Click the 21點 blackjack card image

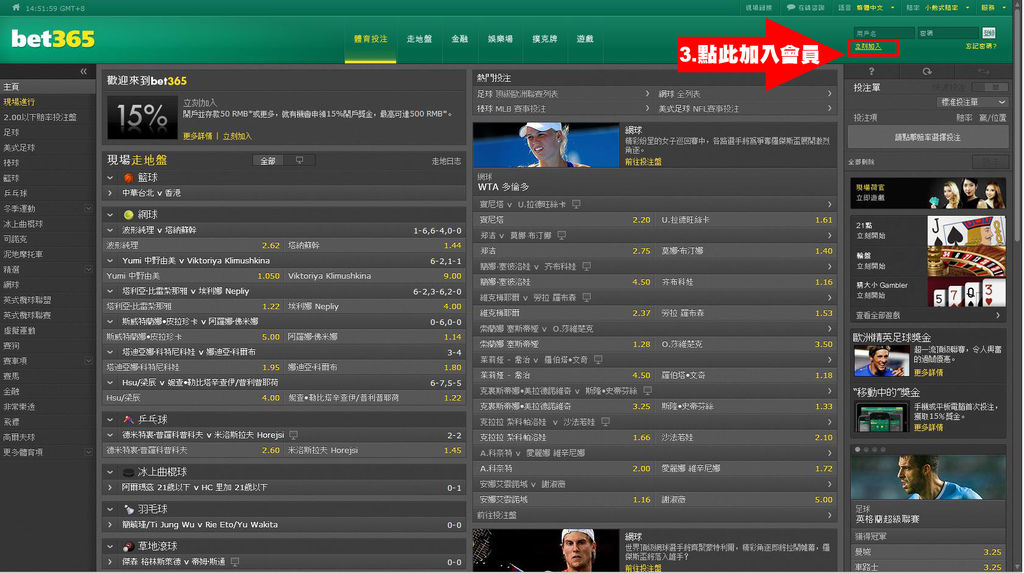click(966, 230)
